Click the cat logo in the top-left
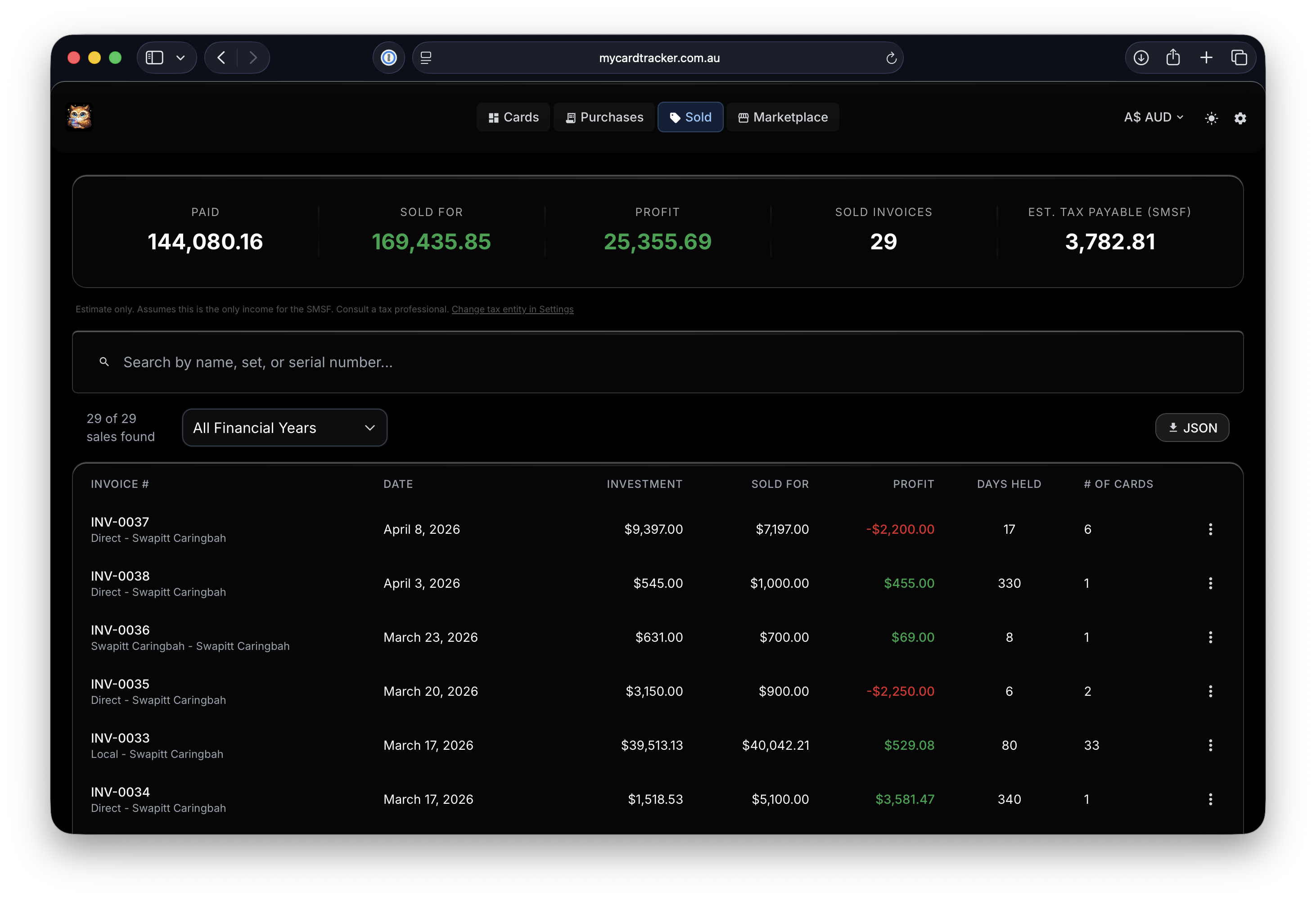The image size is (1316, 901). click(x=79, y=116)
